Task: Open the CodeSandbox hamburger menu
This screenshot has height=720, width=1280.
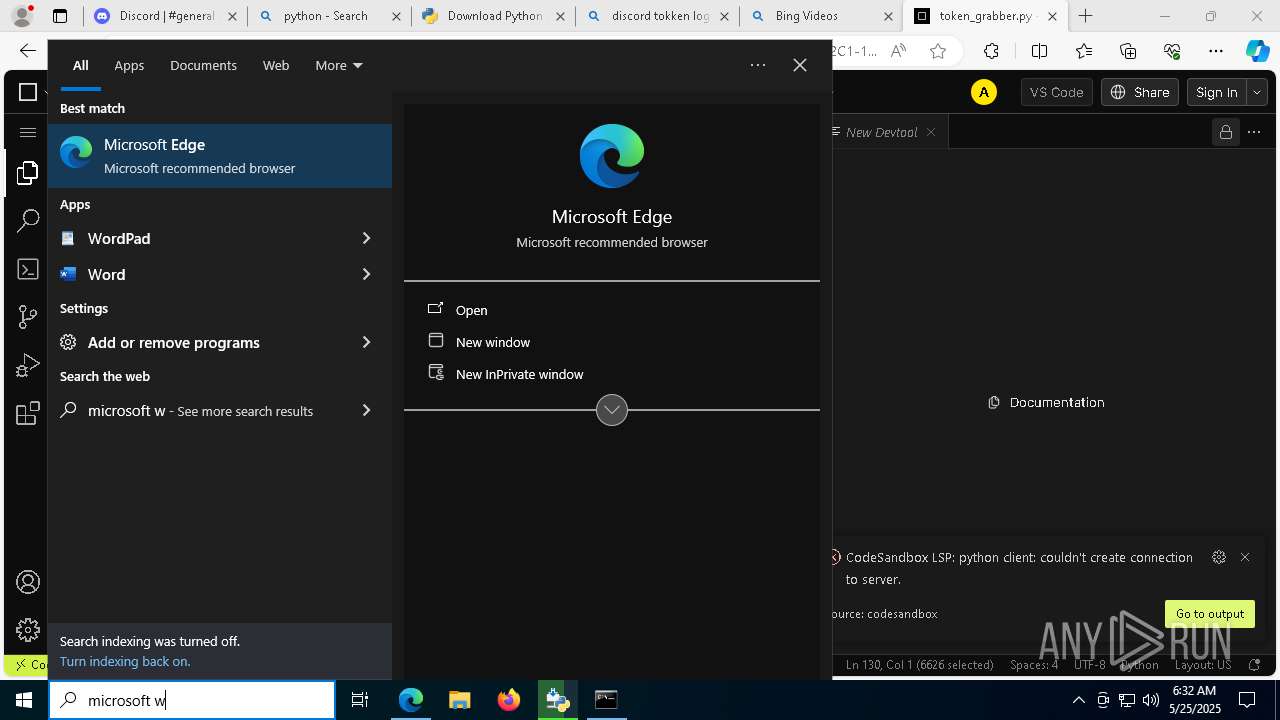Action: tap(28, 132)
